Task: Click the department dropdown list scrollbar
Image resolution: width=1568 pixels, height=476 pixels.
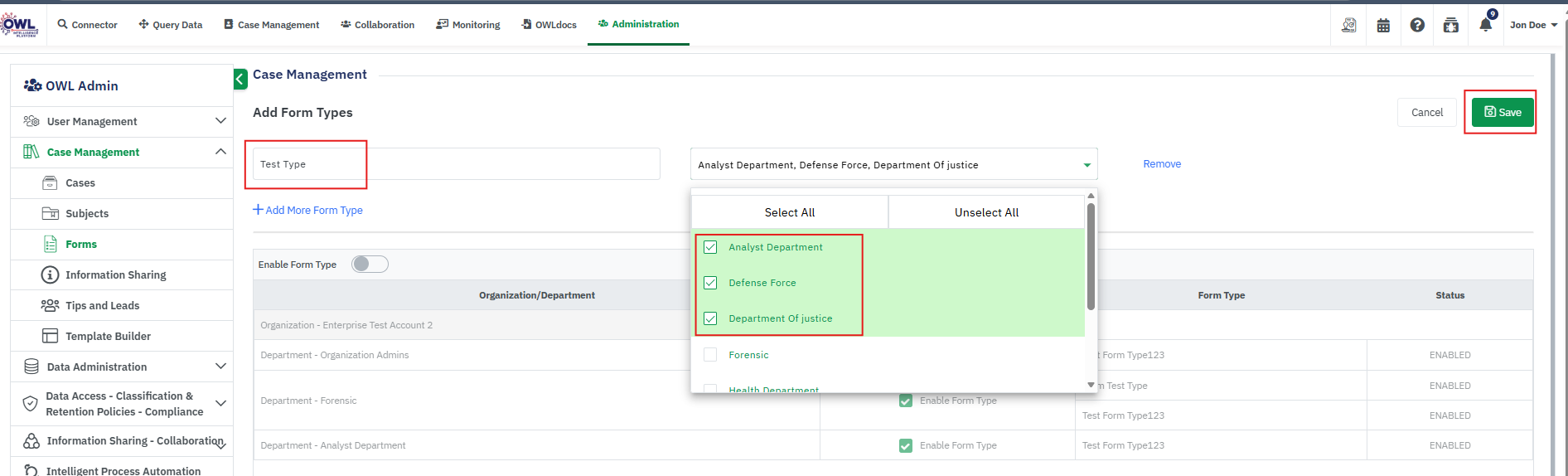Action: coord(1091,257)
